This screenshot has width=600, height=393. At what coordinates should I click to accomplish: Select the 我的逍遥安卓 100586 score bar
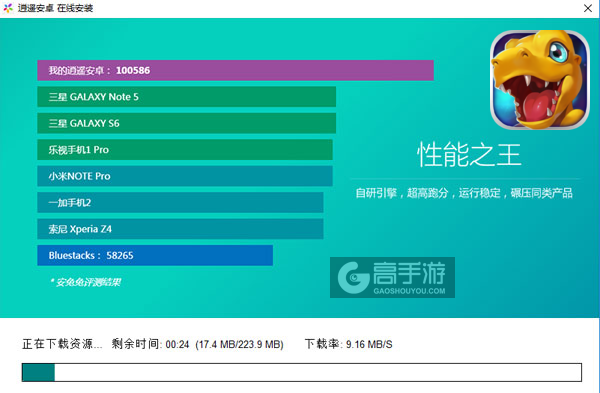[235, 70]
